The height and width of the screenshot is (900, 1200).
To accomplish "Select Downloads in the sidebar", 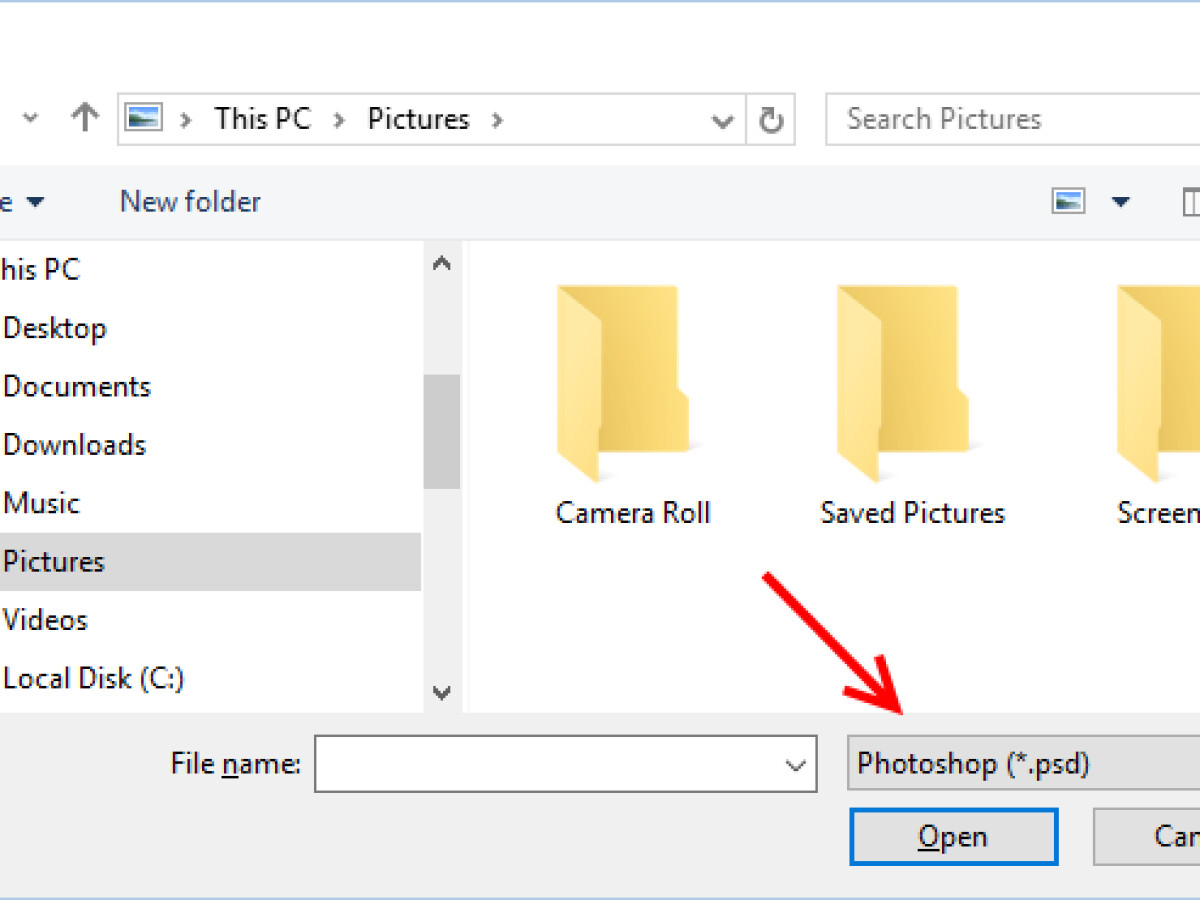I will 74,445.
